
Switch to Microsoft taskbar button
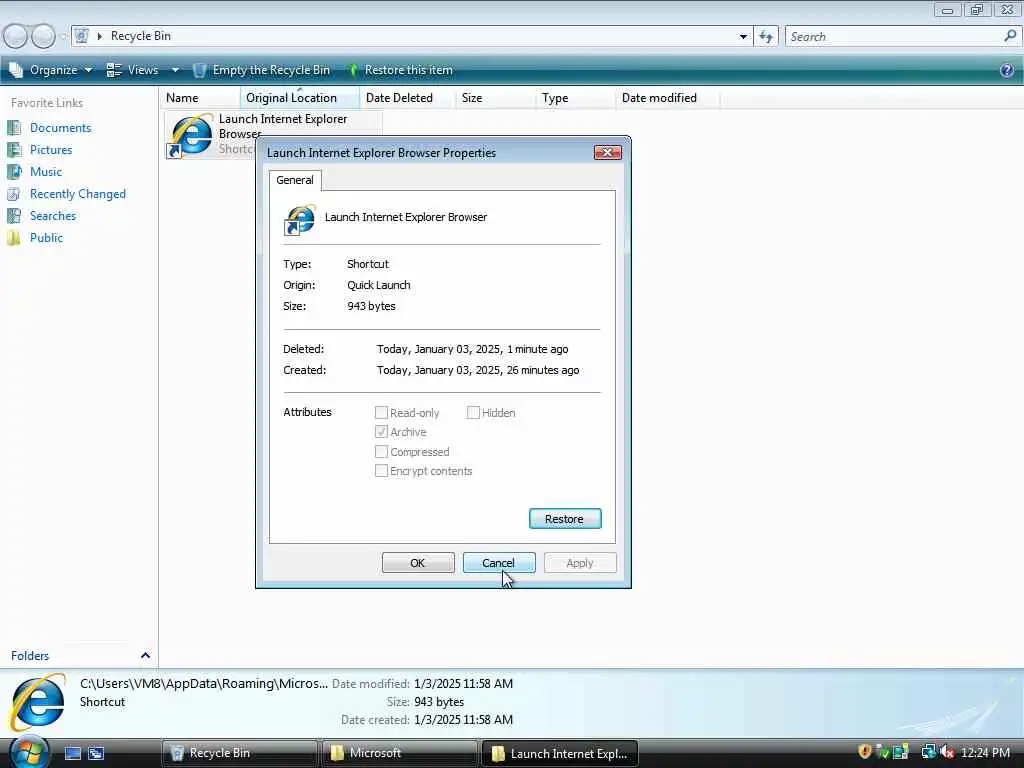pyautogui.click(x=399, y=753)
